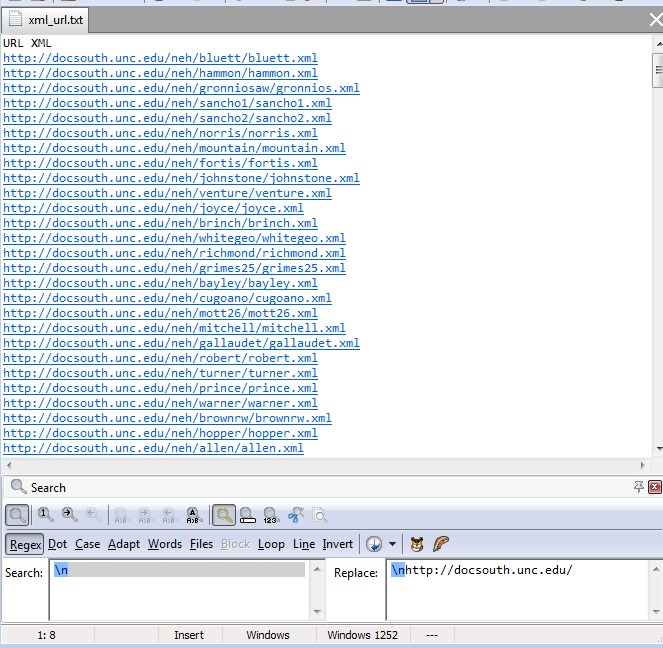This screenshot has height=648, width=663.
Task: Open the joyce.xml link
Action: (153, 208)
